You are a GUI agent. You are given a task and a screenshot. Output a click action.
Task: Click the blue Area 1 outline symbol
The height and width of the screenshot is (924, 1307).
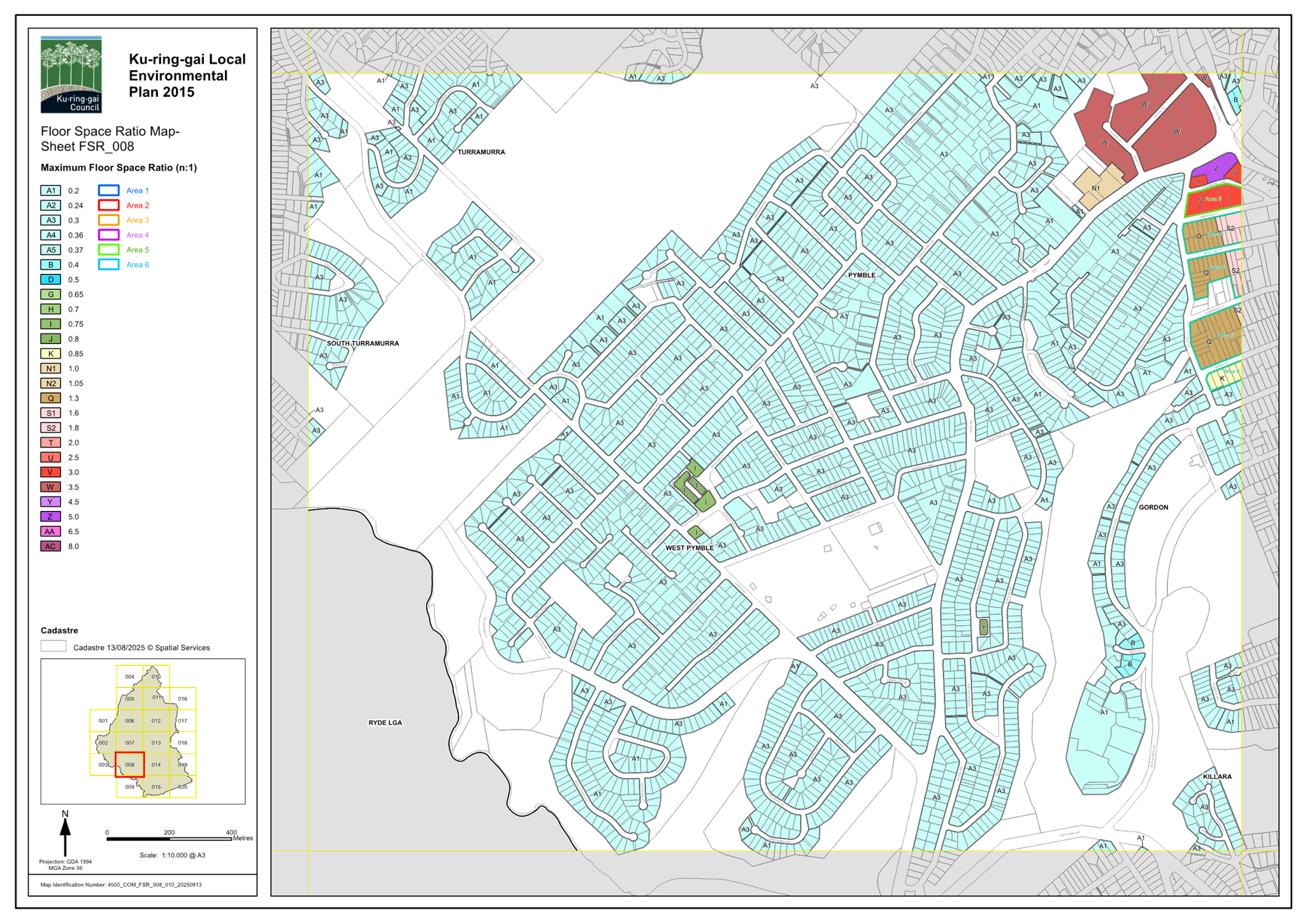pyautogui.click(x=108, y=191)
